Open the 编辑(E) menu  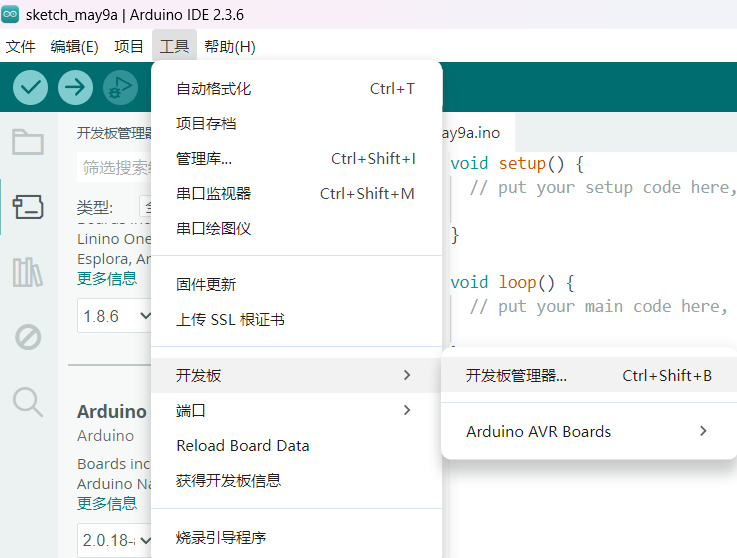click(74, 47)
